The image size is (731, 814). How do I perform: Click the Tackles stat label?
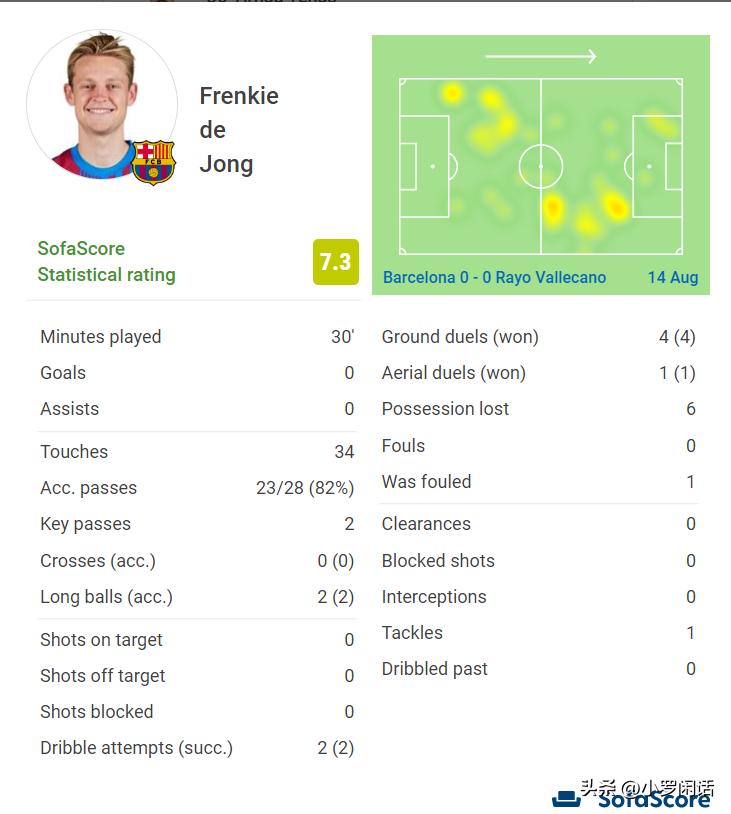tap(412, 633)
